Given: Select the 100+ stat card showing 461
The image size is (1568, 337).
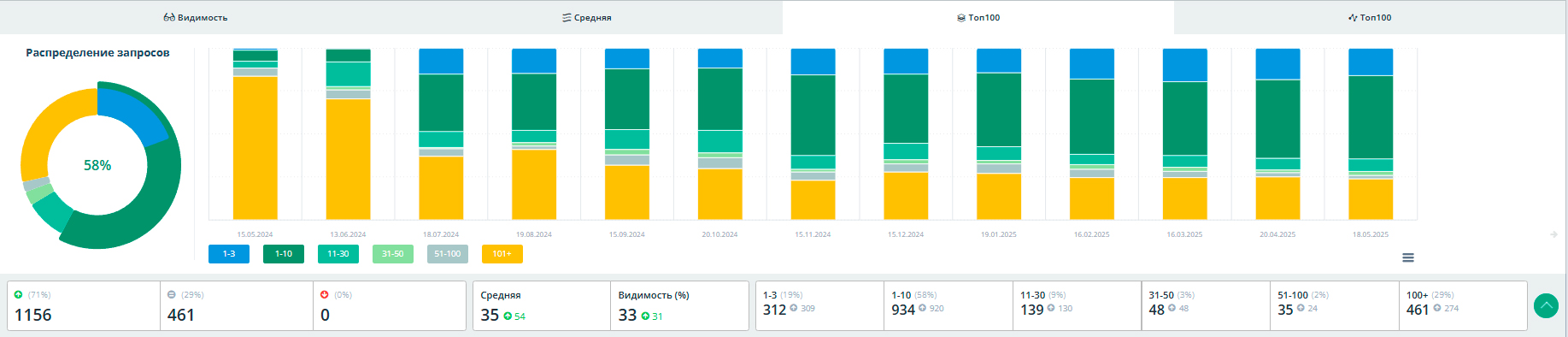Looking at the screenshot, I should (x=1463, y=305).
